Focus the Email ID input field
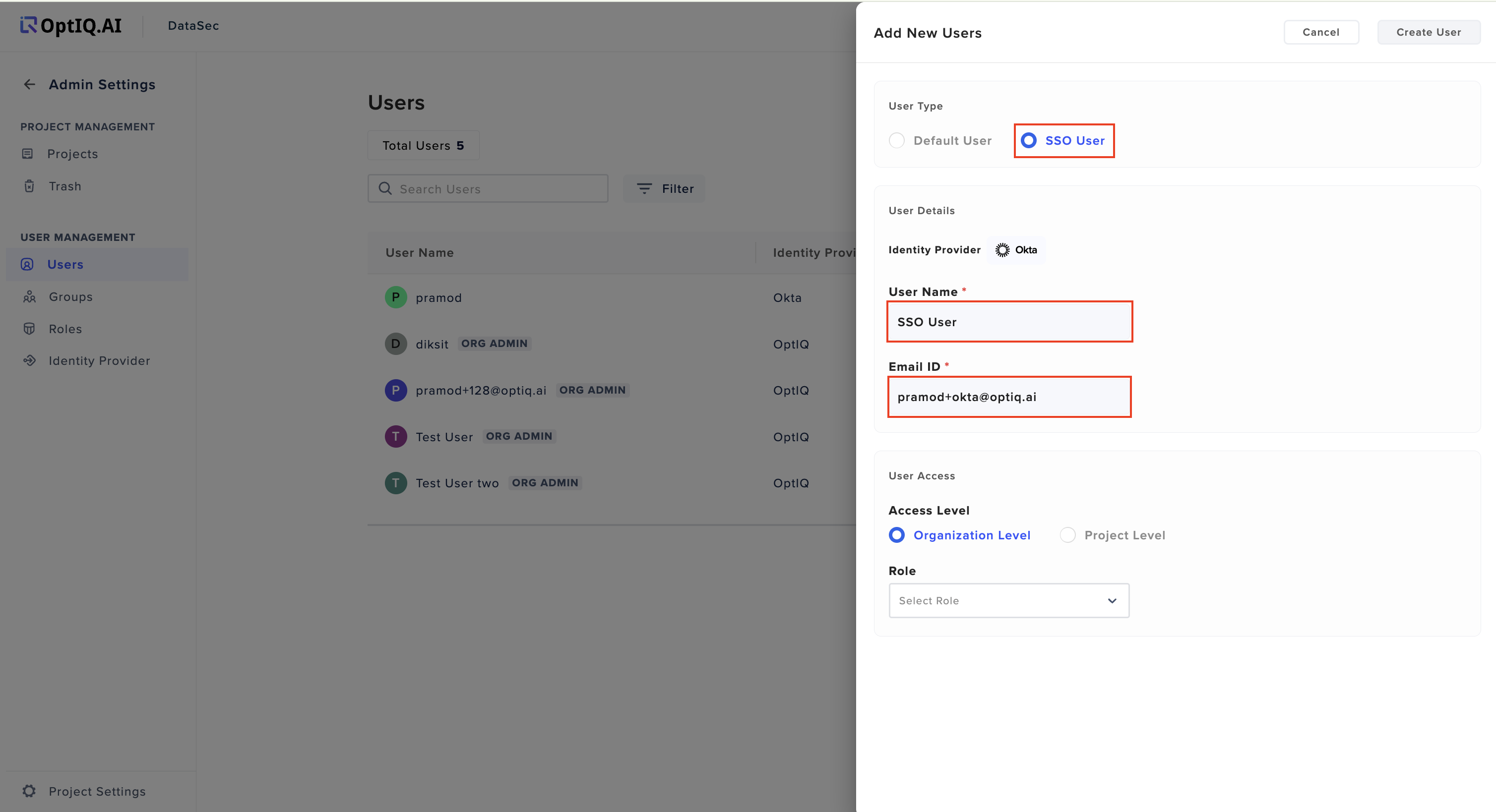The image size is (1496, 812). [x=1009, y=397]
